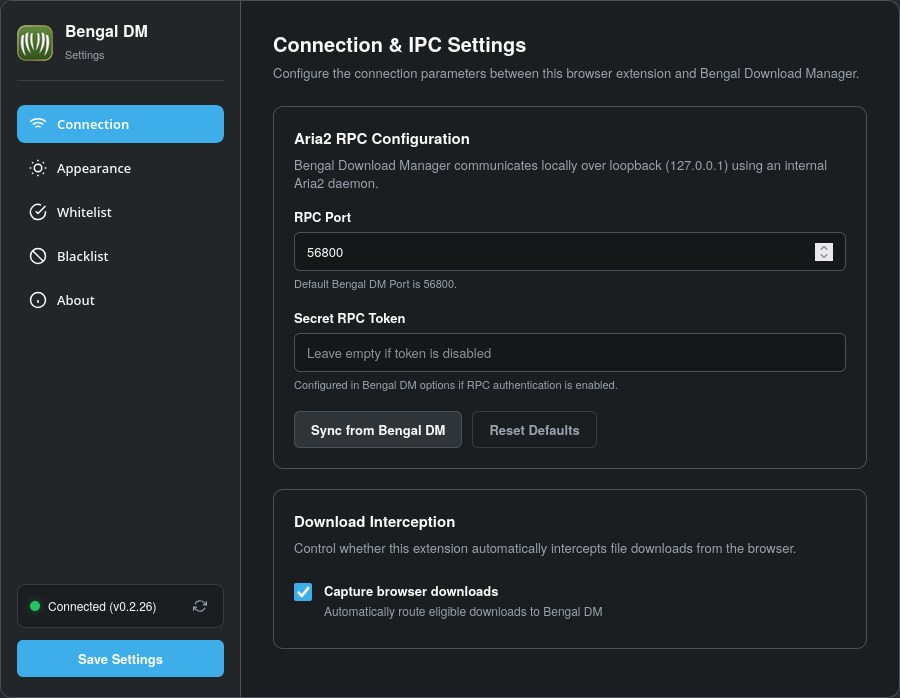Click the Configured in Bengal DM options hint
Image resolution: width=900 pixels, height=698 pixels.
coord(456,385)
